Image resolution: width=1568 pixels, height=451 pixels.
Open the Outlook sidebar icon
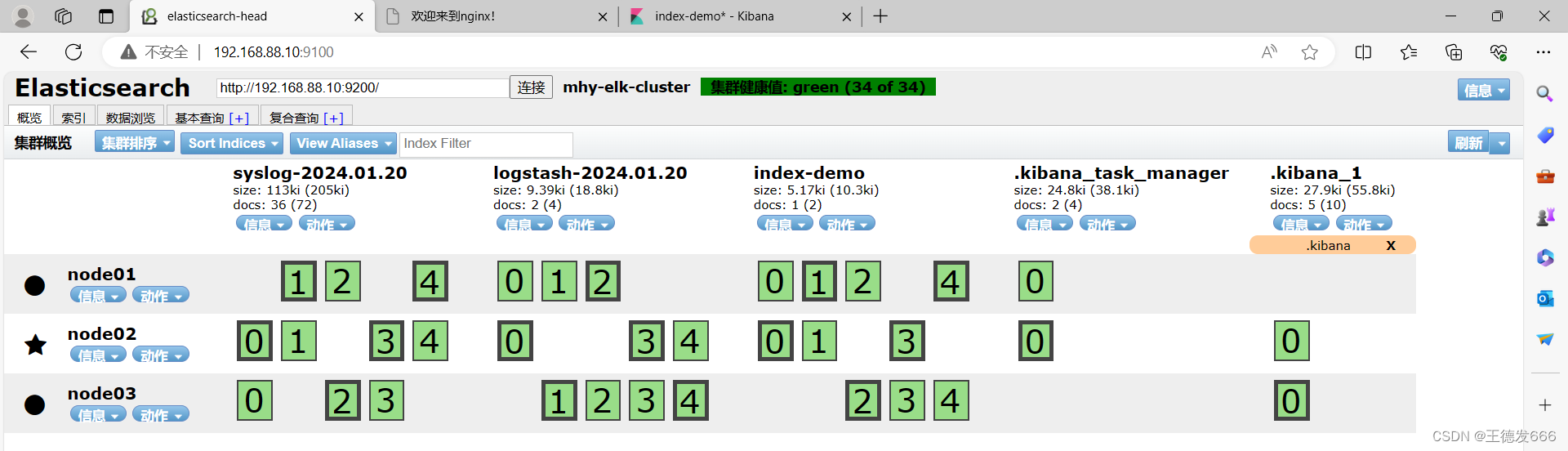point(1545,298)
